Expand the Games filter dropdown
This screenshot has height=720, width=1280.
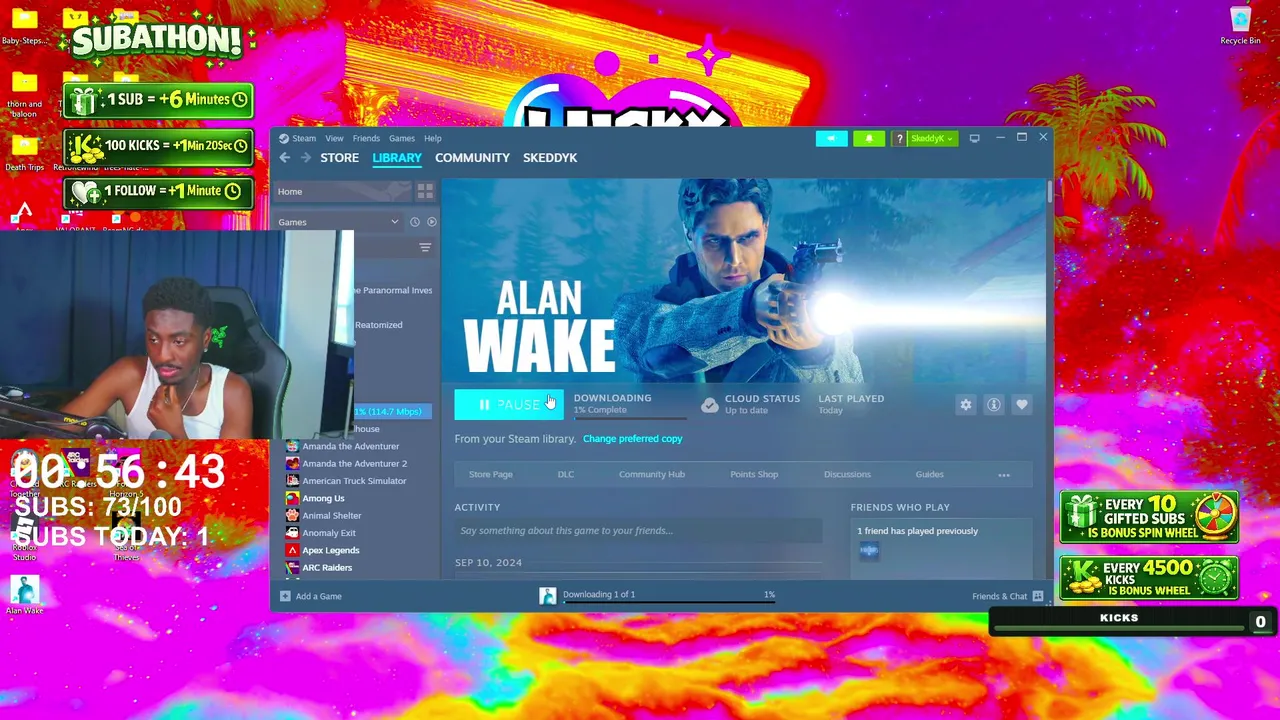(x=394, y=222)
